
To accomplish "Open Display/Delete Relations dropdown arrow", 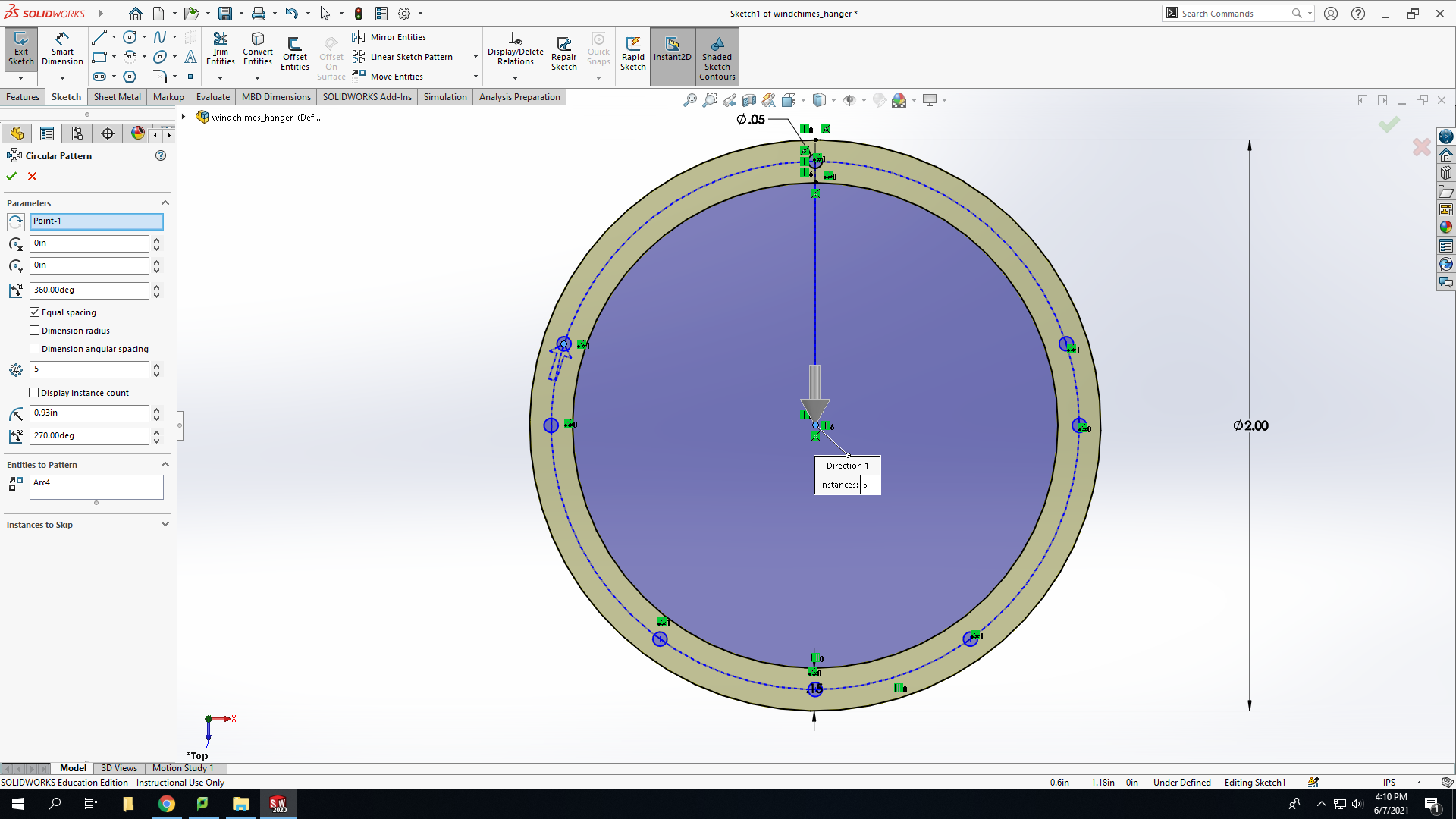I will pyautogui.click(x=516, y=78).
